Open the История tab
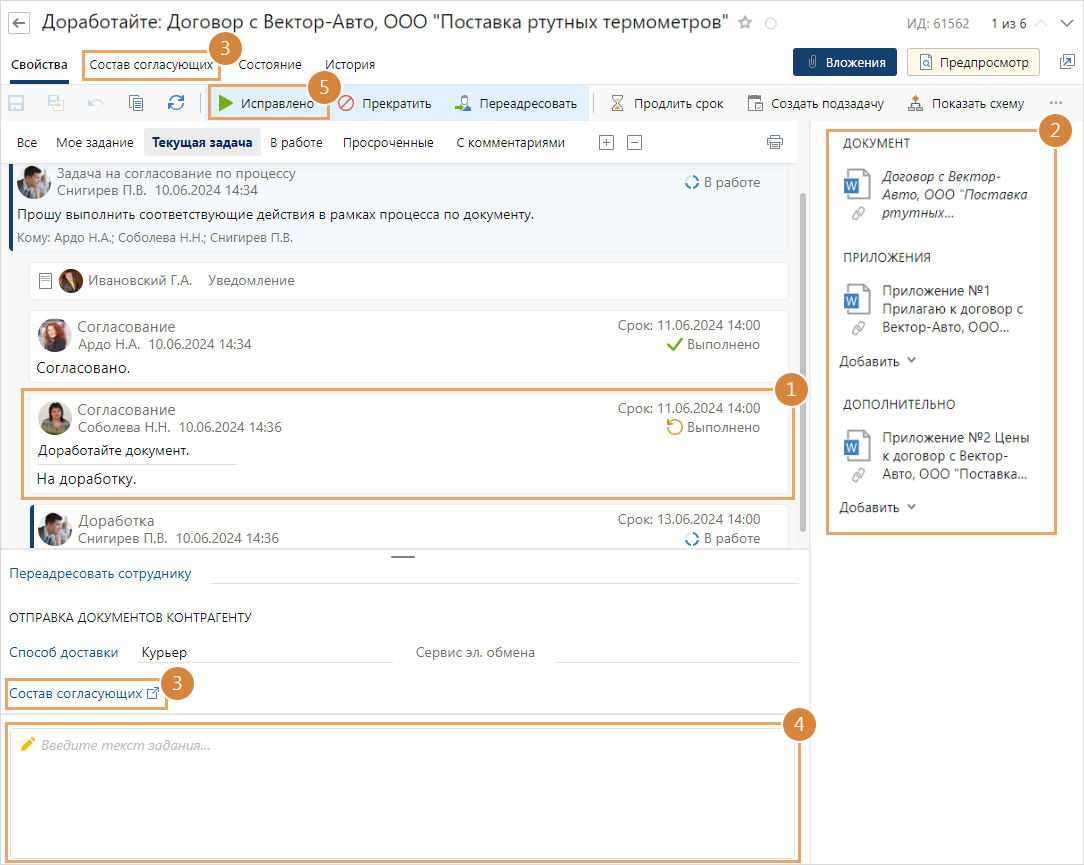The width and height of the screenshot is (1084, 865). pos(350,64)
